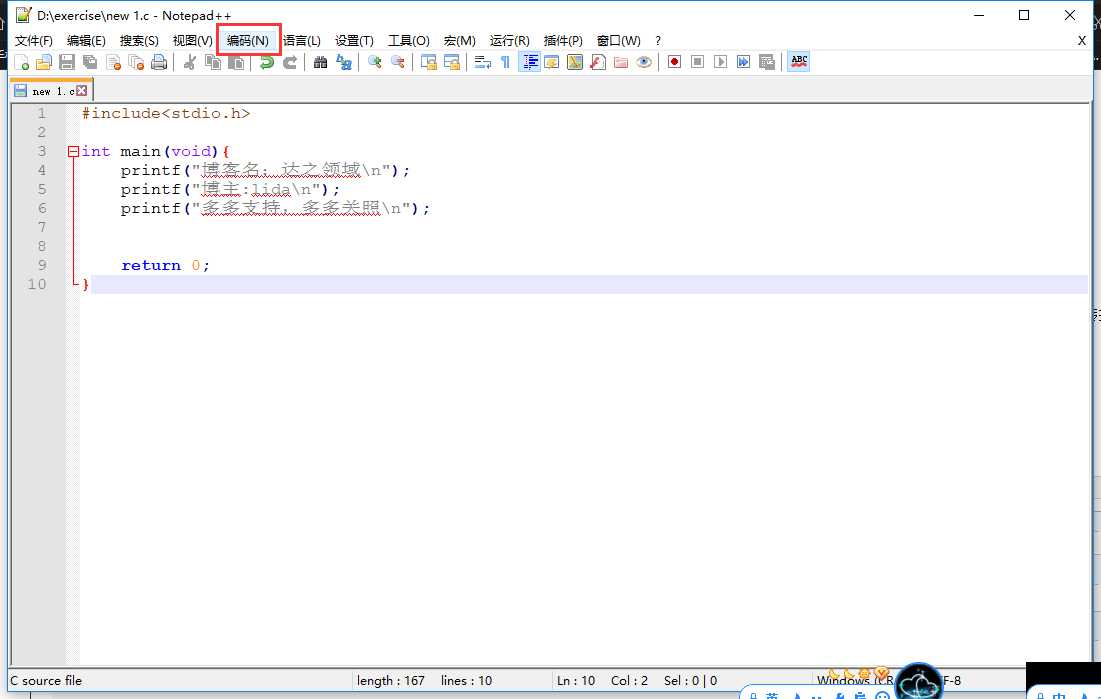1101x699 pixels.
Task: Toggle file monitoring eye icon
Action: point(644,63)
